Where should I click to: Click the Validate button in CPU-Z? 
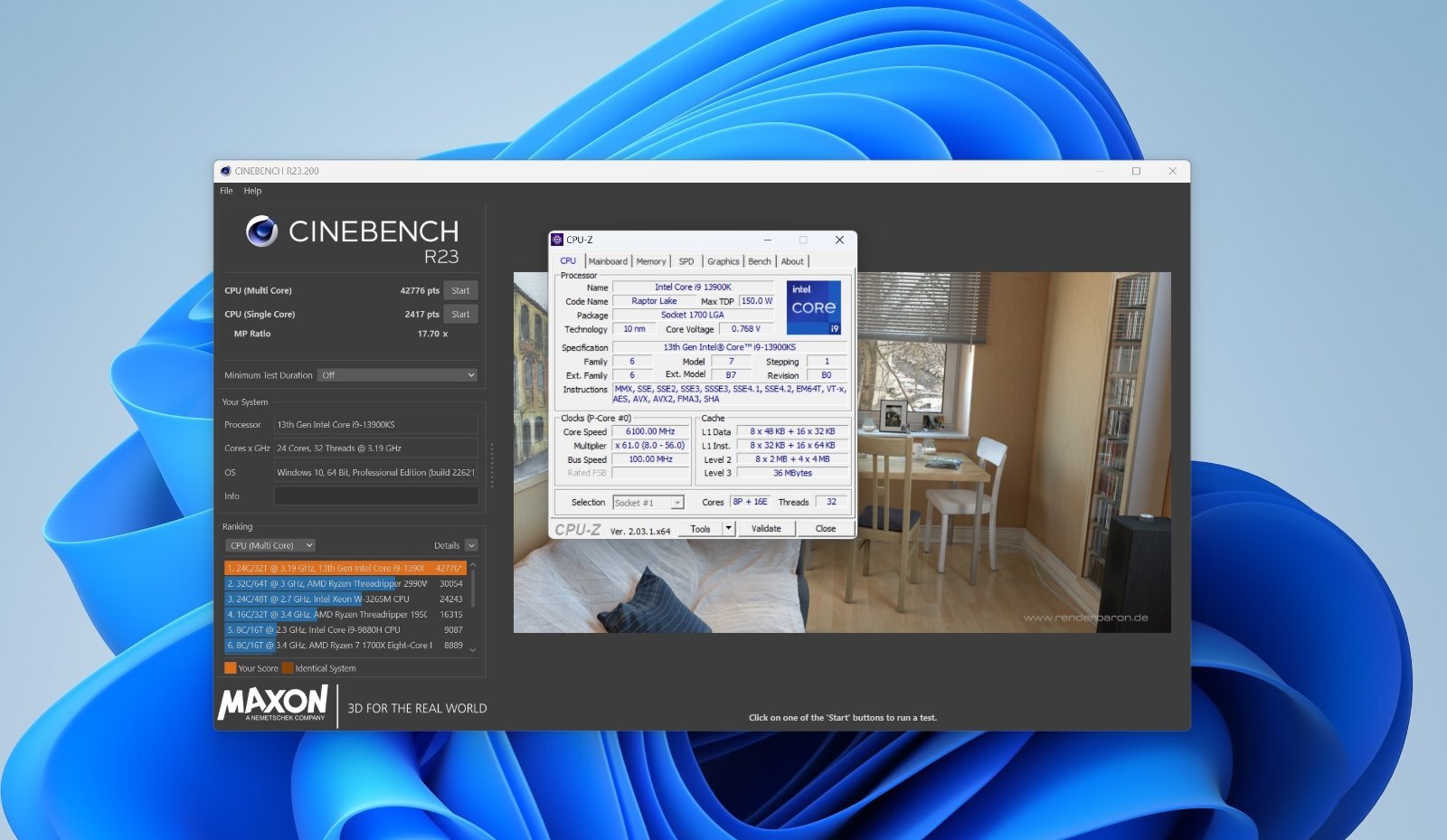coord(766,529)
